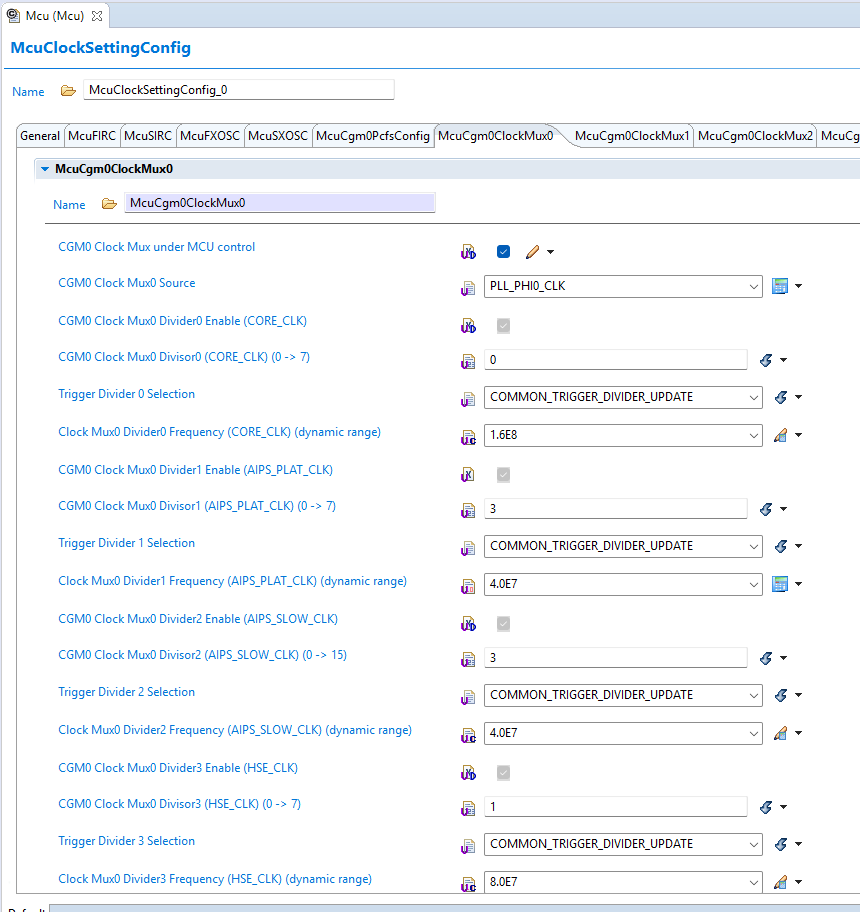Click parameter icon for Divisor0 (CORE_CLK) field
860x912 pixels.
468,362
